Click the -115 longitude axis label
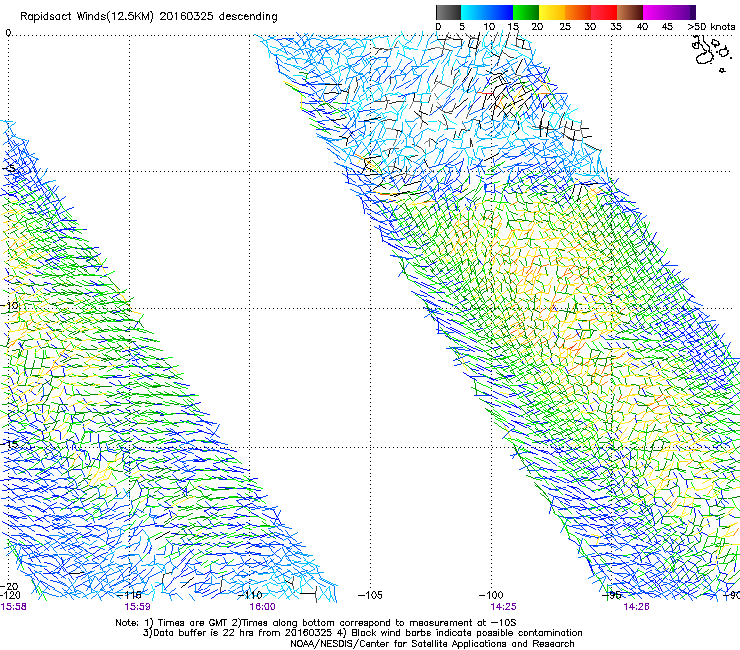Screen dimensions: 740x650 (129, 595)
